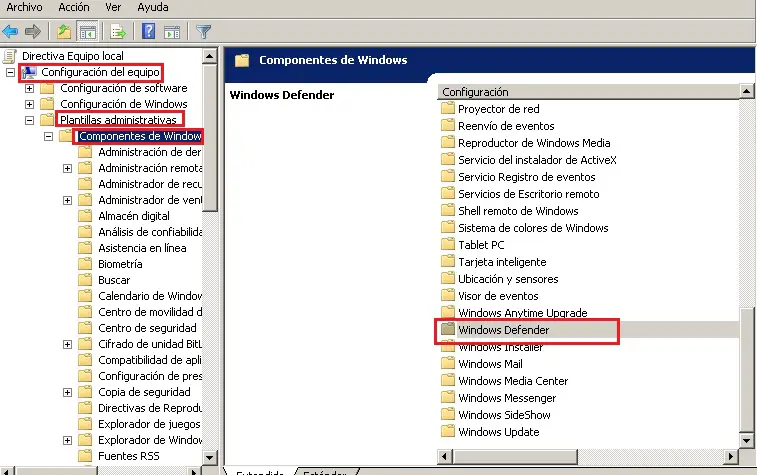Click settings list scroll up arrow
Viewport: 757px width, 475px height.
tap(746, 91)
